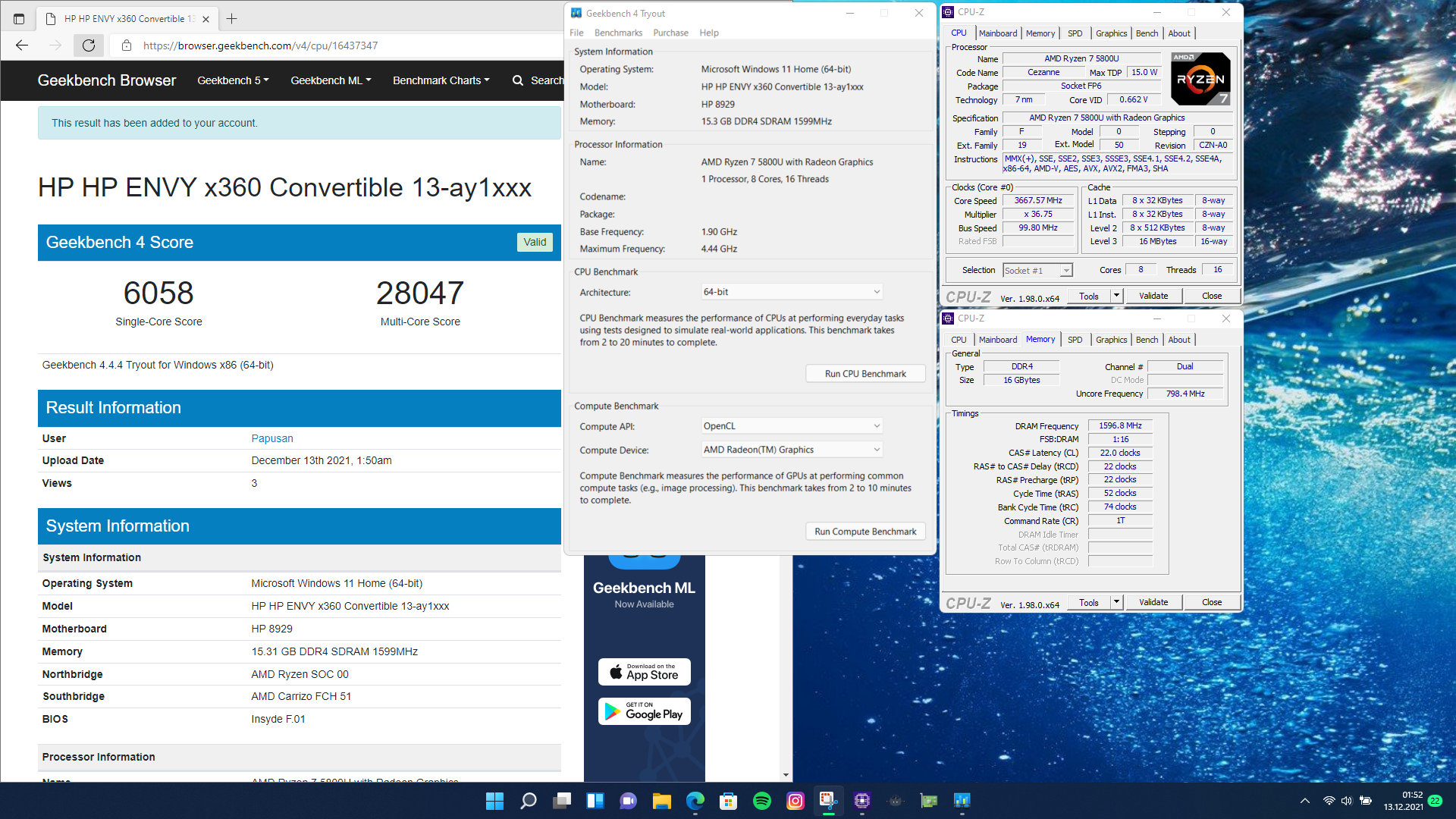Expand Benchmark Charts dropdown menu

[441, 80]
